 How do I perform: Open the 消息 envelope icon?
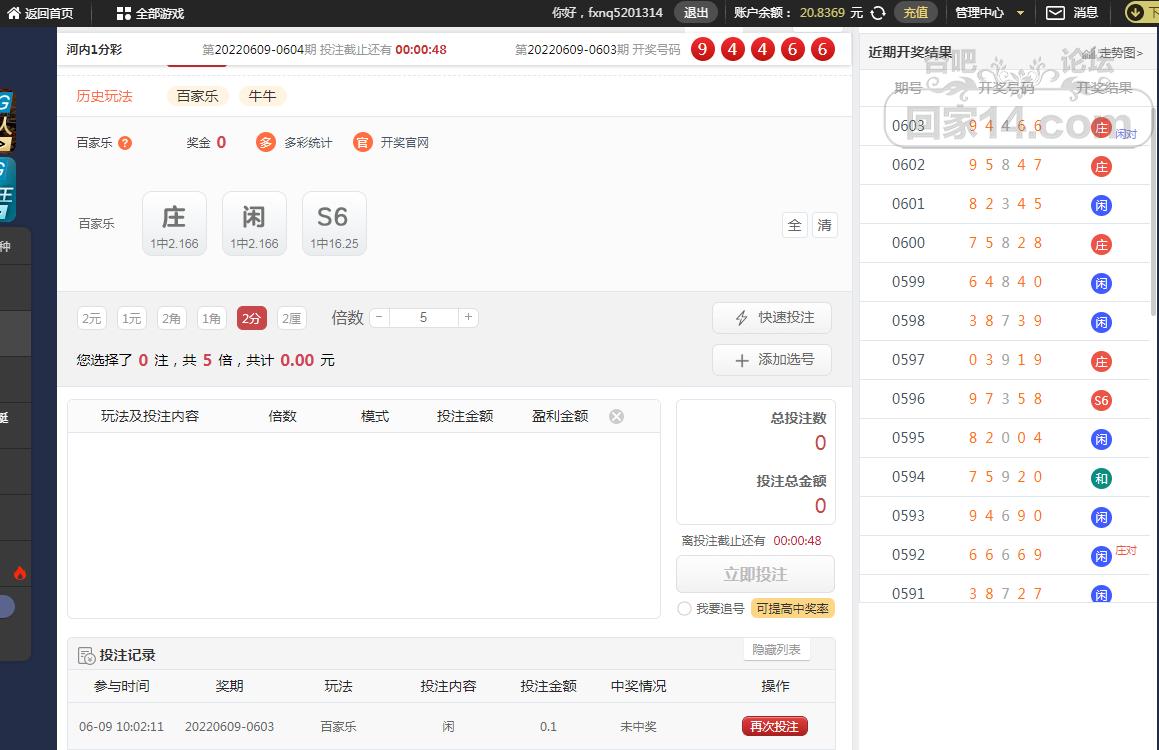(1055, 13)
